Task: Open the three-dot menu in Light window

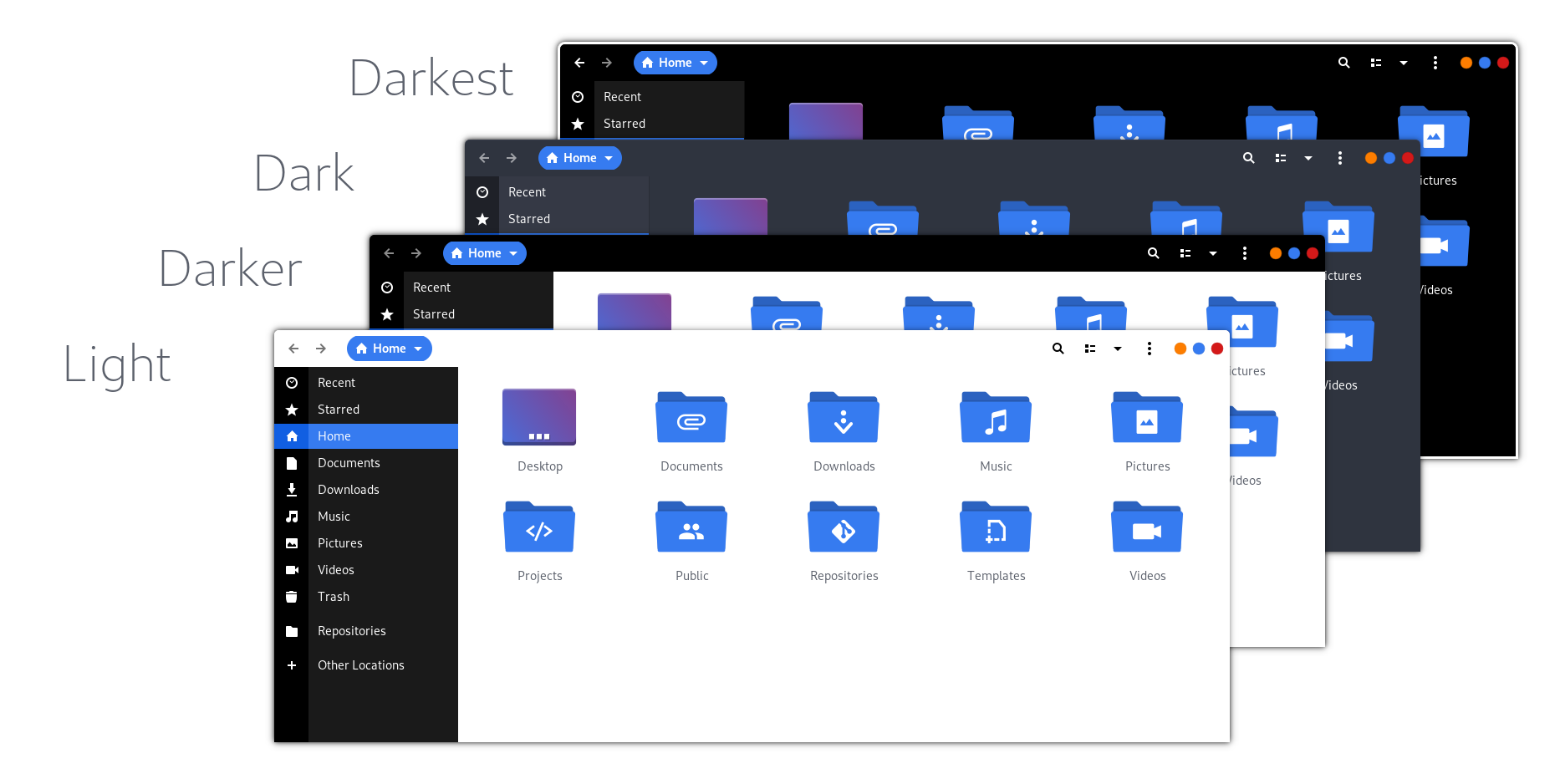Action: tap(1150, 349)
